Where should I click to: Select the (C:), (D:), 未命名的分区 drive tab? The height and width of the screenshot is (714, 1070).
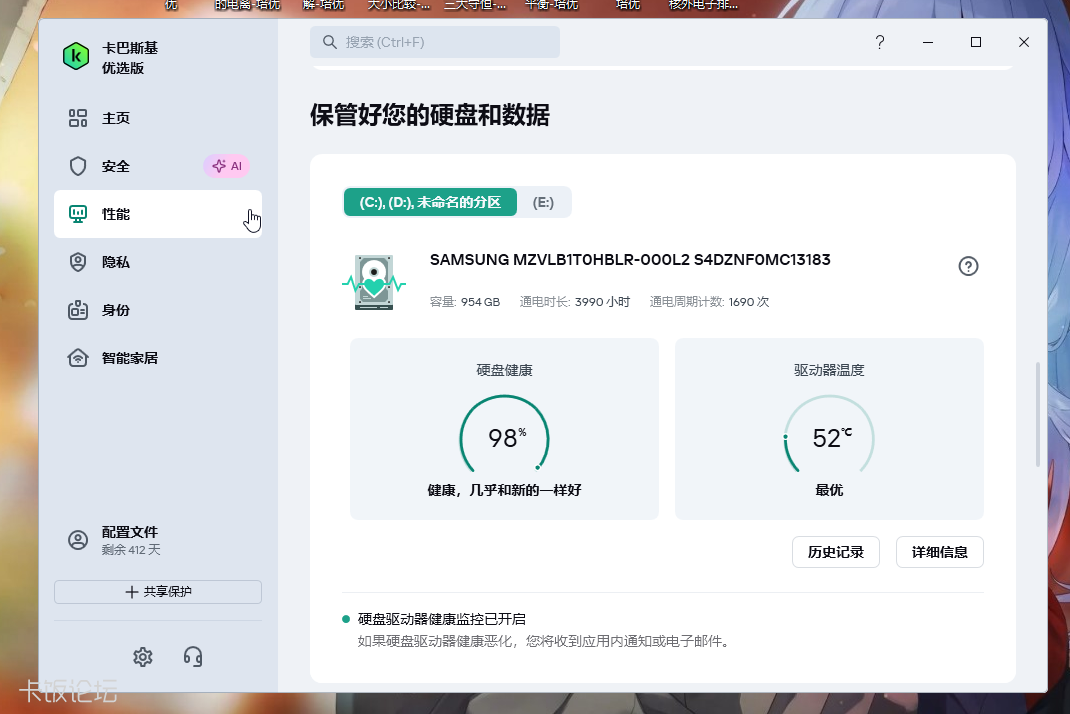(430, 202)
